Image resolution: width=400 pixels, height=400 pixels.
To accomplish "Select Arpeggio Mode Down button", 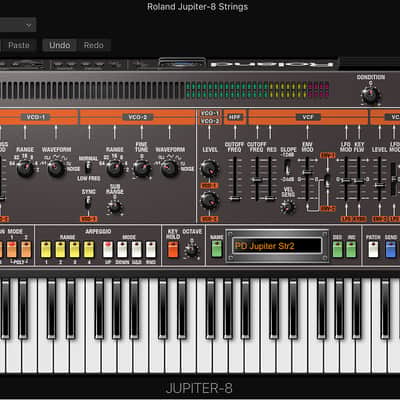I will point(122,250).
